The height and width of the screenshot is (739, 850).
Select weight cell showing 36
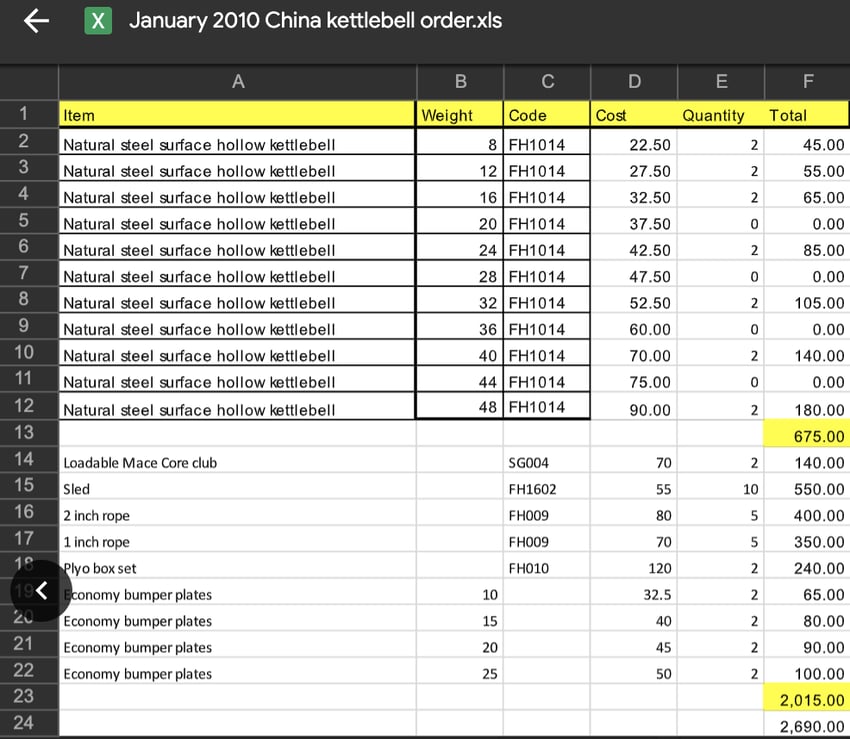pos(460,327)
